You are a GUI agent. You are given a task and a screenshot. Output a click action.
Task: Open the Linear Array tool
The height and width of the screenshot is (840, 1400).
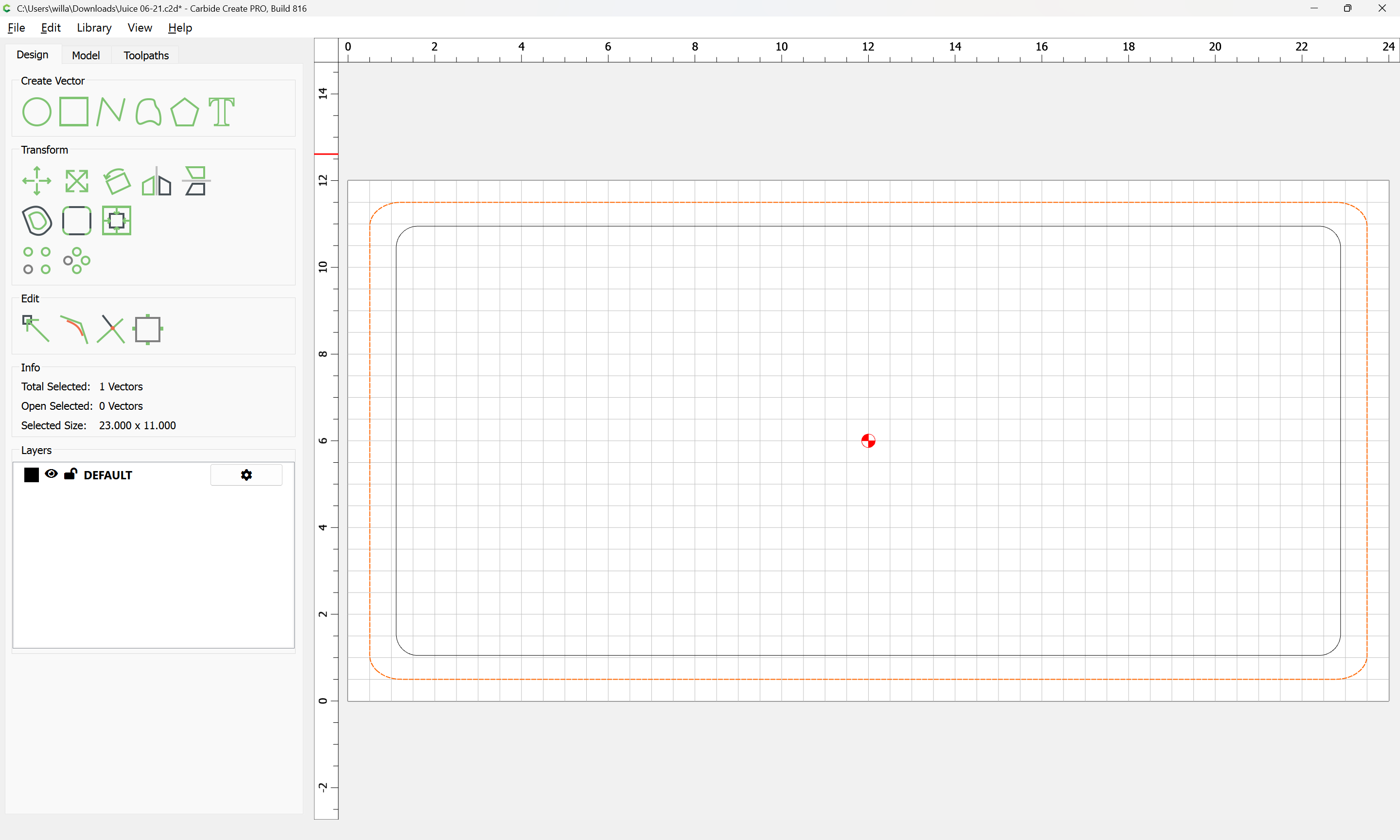click(37, 261)
